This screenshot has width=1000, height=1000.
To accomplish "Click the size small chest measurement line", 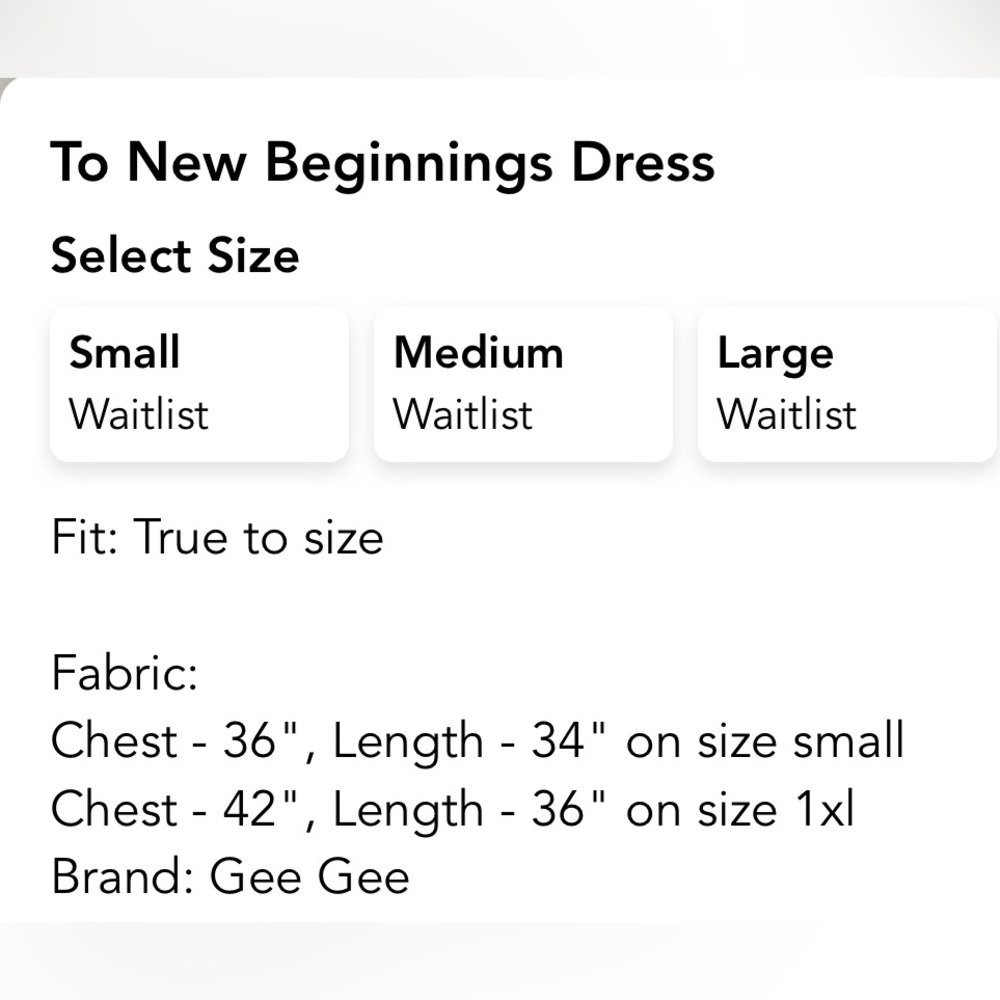I will [x=477, y=741].
